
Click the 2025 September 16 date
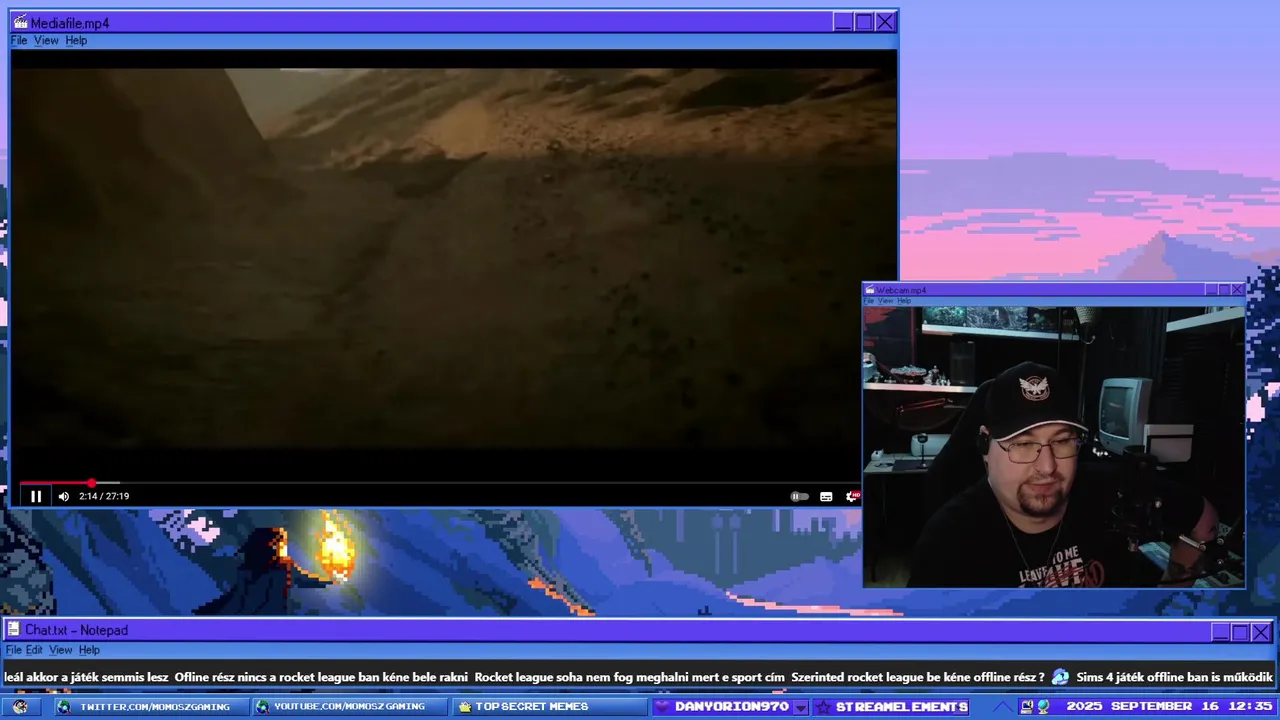tap(1141, 707)
